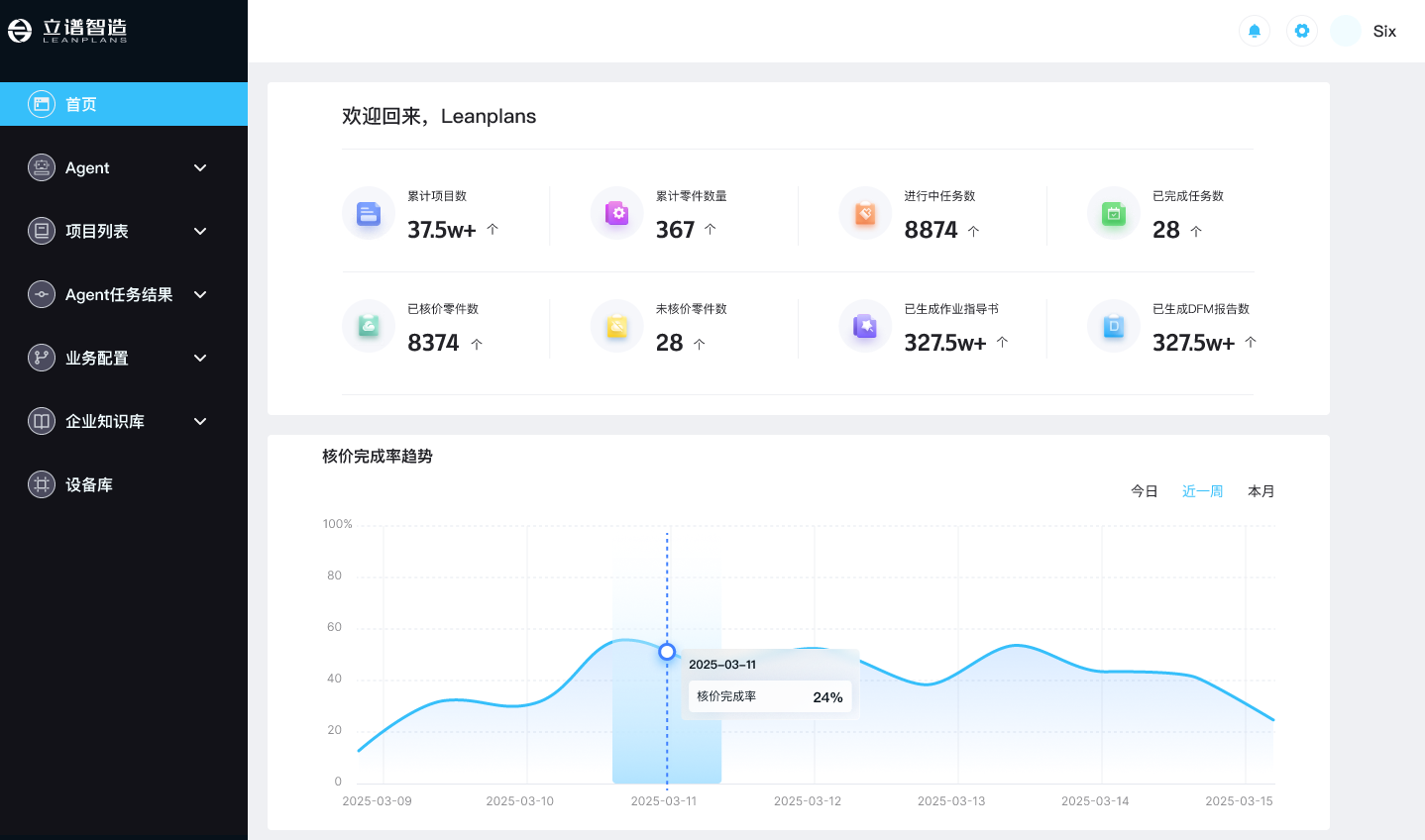Click the yellow 未核价零件数 icon
The height and width of the screenshot is (840, 1425).
coord(617,326)
